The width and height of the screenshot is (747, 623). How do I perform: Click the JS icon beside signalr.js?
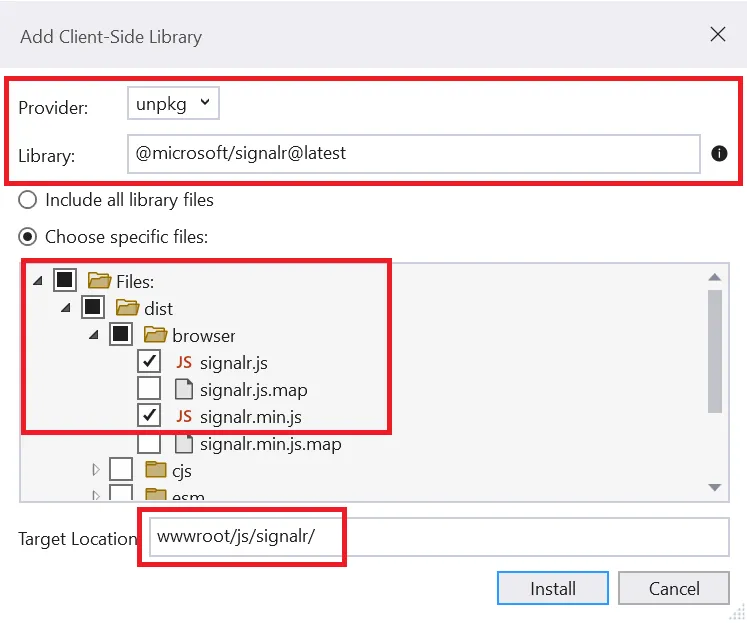(184, 362)
